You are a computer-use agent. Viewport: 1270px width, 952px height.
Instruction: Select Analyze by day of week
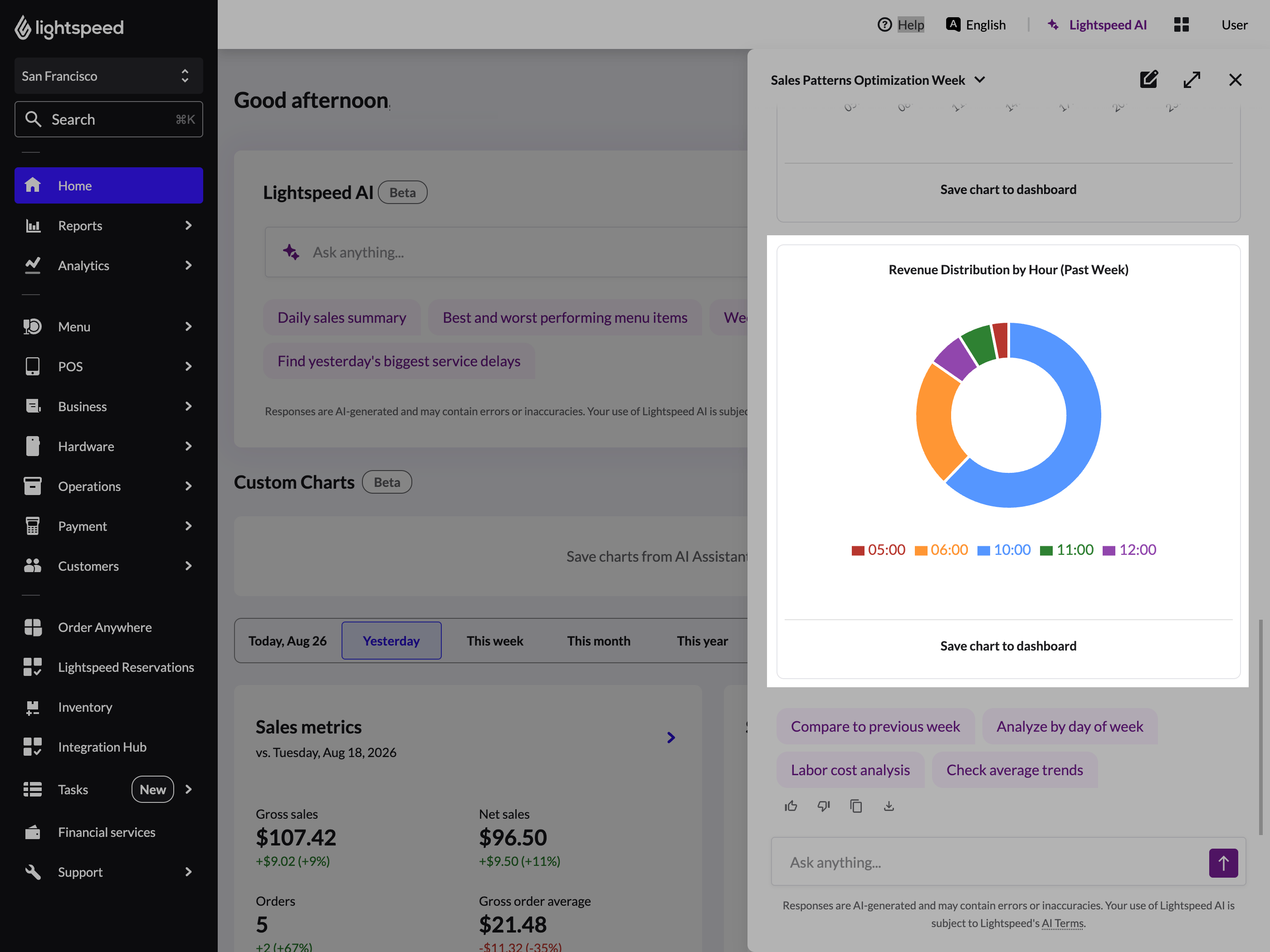click(1070, 727)
